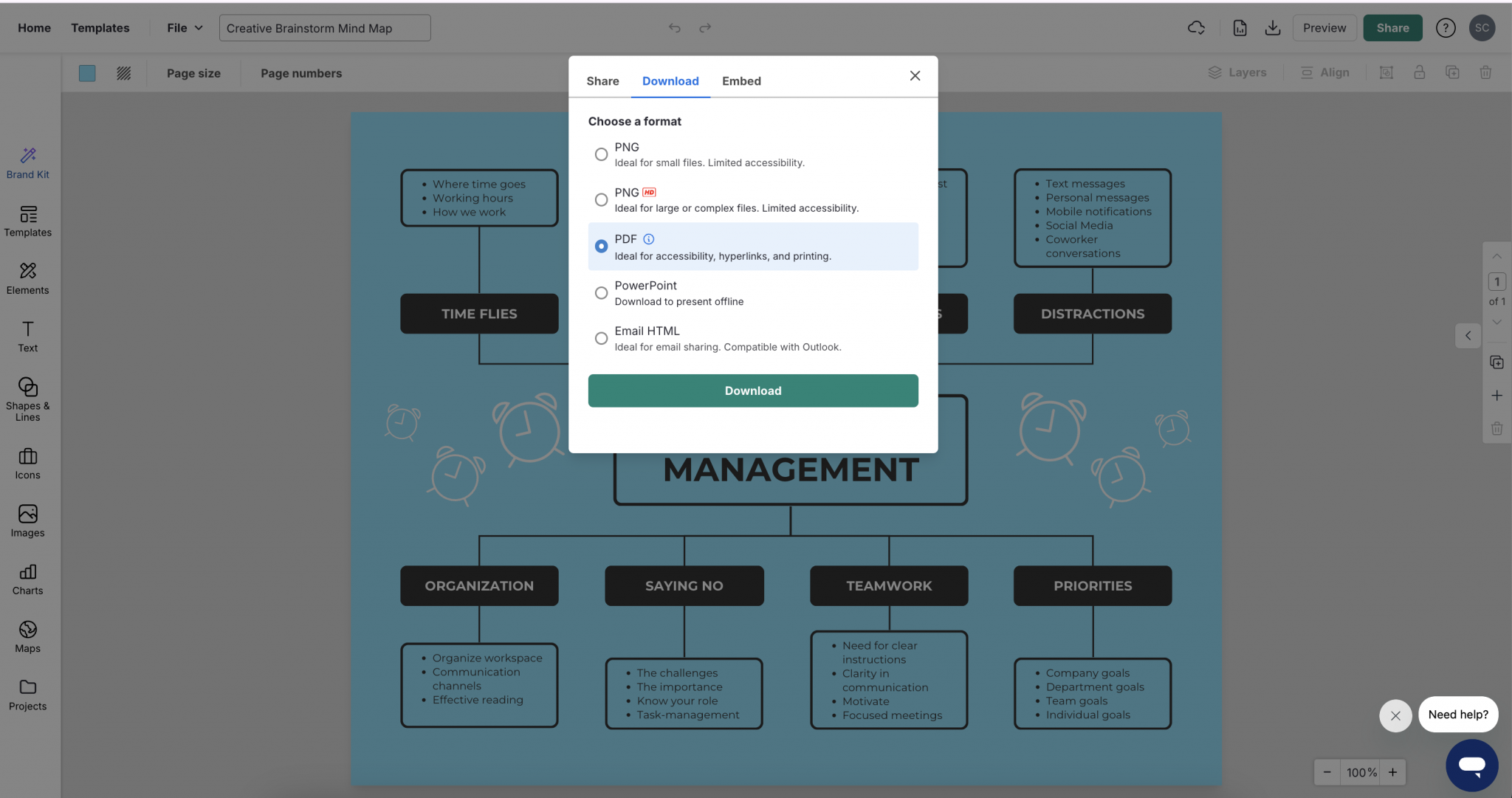
Task: Click the background color swatch
Action: point(87,73)
